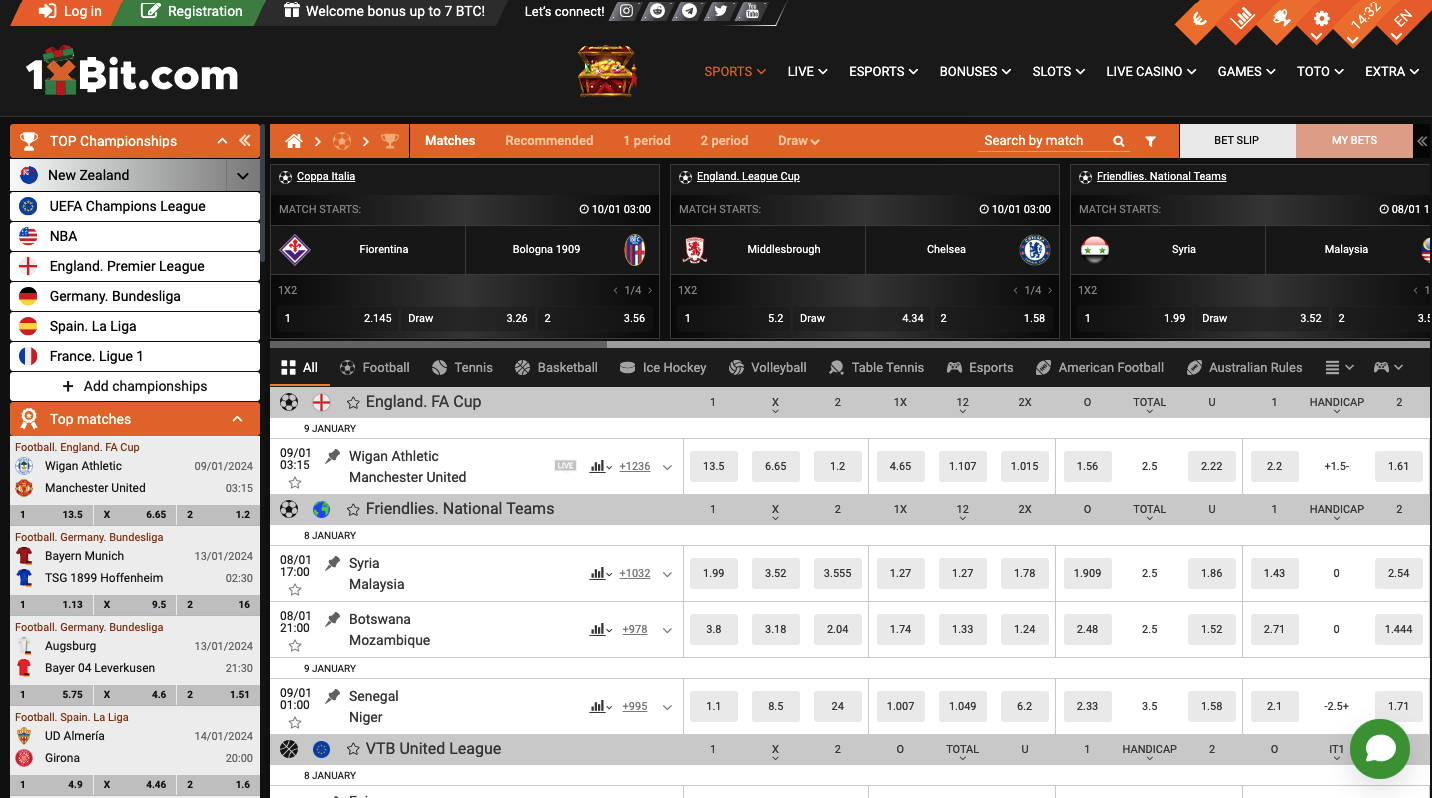This screenshot has height=798, width=1432.
Task: Open the gamepad filter icon in sports bar
Action: [1388, 367]
